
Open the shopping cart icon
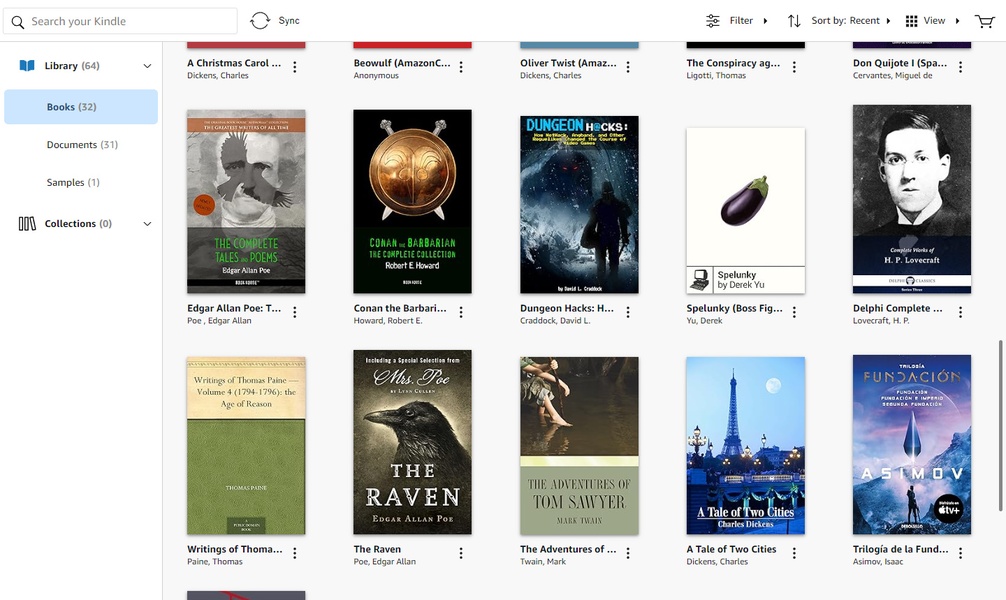[985, 21]
